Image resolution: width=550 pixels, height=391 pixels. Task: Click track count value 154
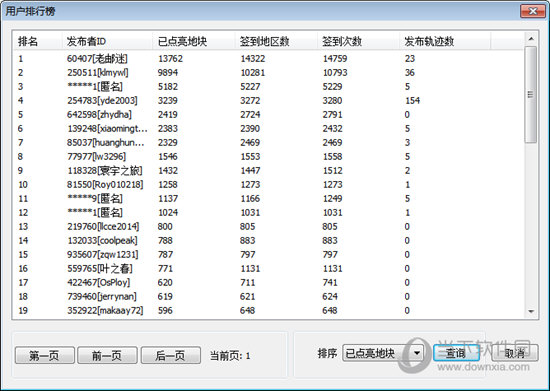click(412, 101)
